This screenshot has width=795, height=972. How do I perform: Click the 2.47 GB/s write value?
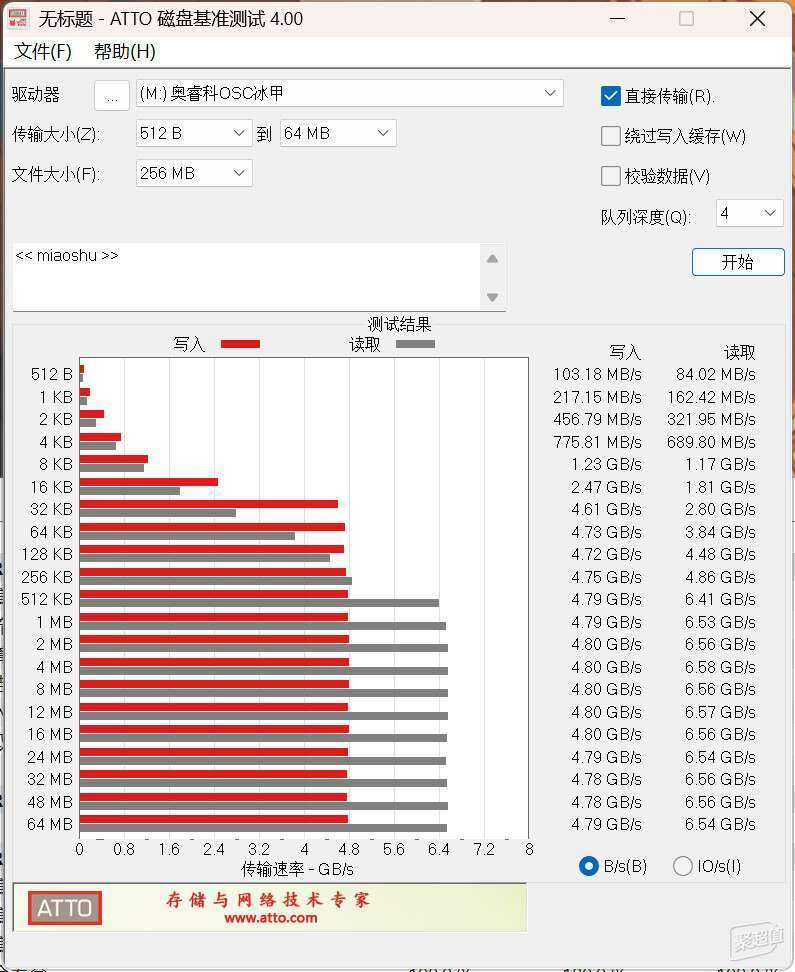(606, 487)
